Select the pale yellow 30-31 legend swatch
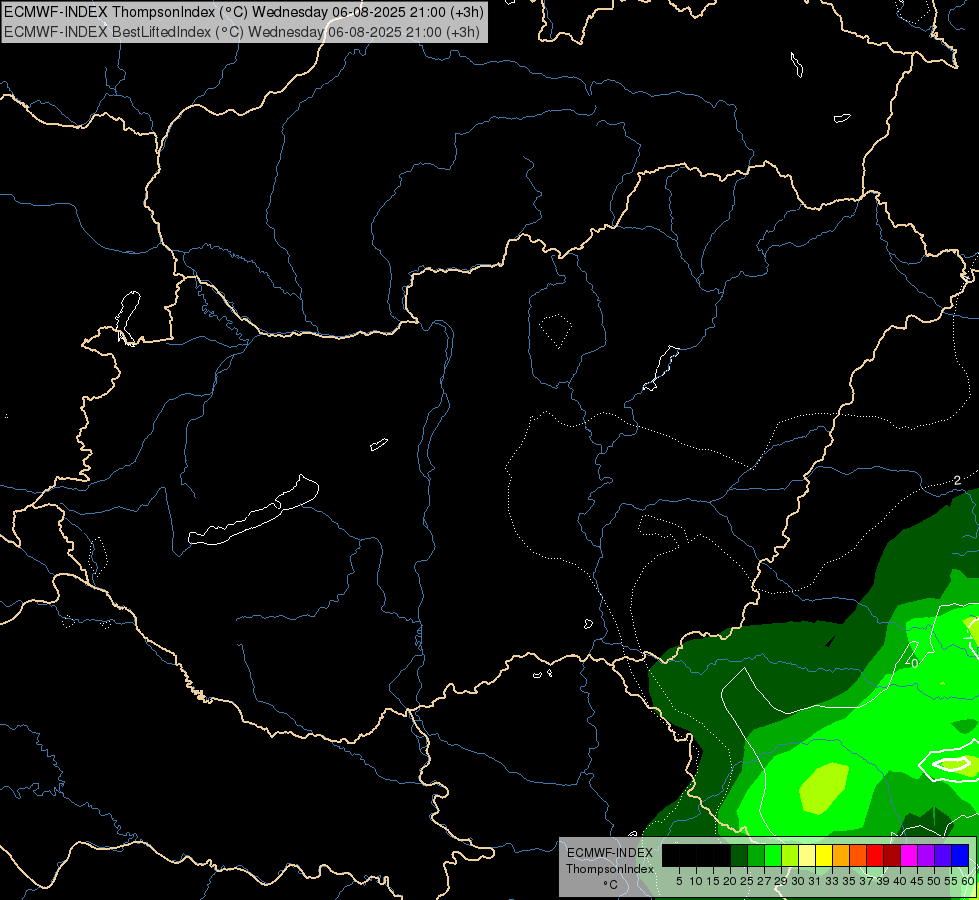Image resolution: width=979 pixels, height=900 pixels. [807, 855]
